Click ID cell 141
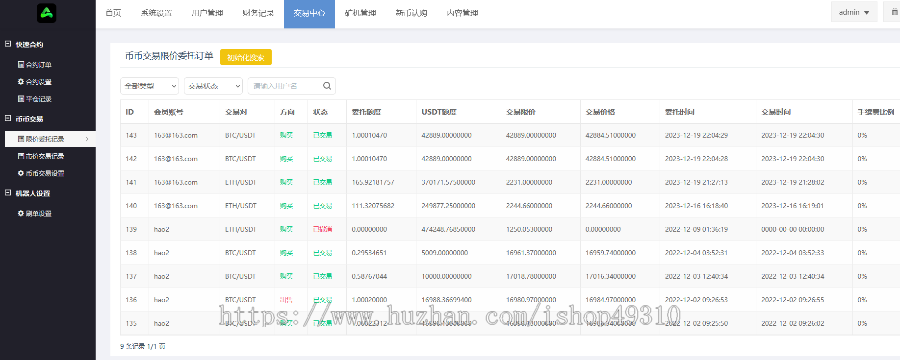The width and height of the screenshot is (900, 360). tap(131, 182)
